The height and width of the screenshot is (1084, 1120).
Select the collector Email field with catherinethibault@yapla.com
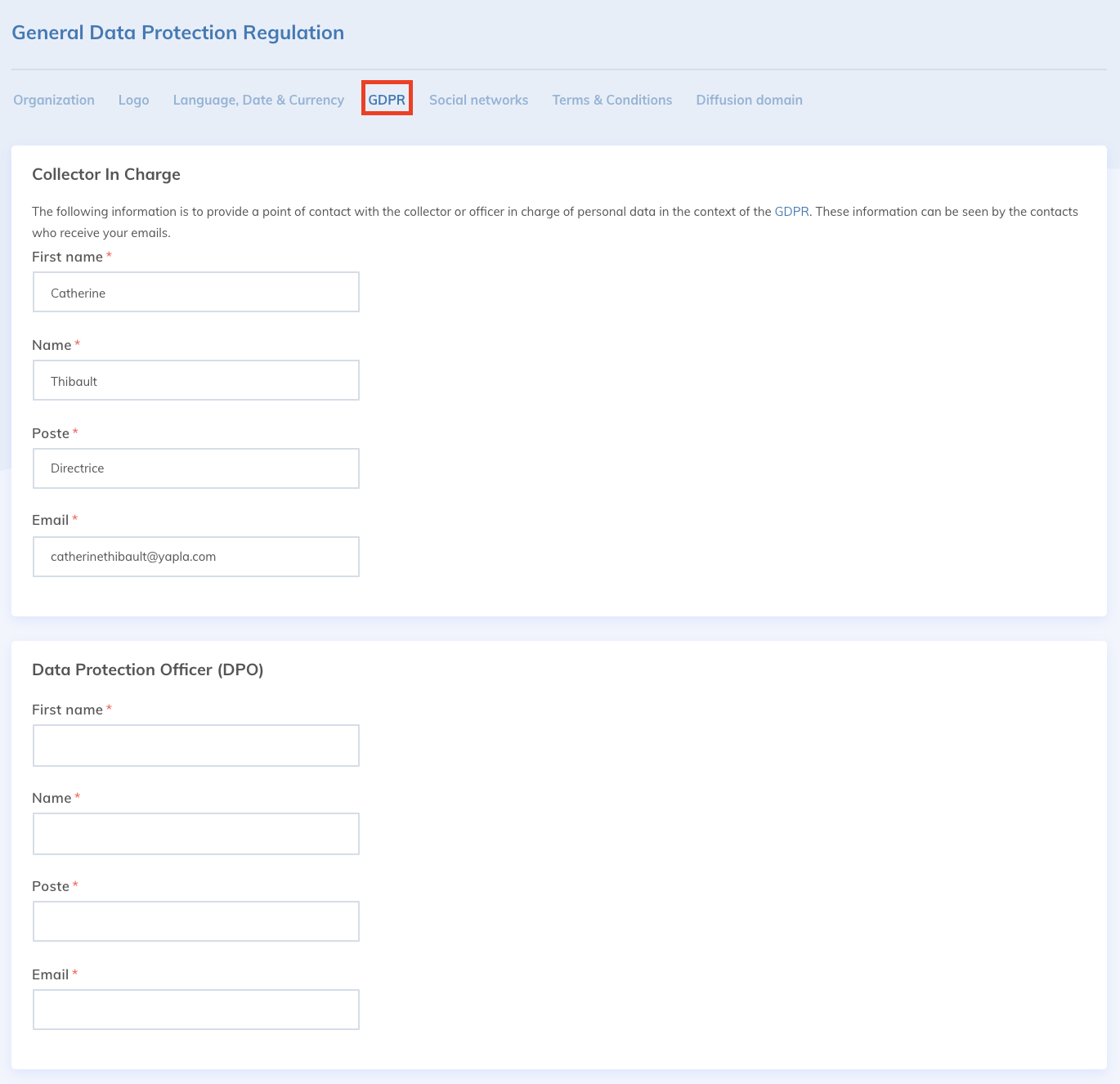pyautogui.click(x=196, y=557)
